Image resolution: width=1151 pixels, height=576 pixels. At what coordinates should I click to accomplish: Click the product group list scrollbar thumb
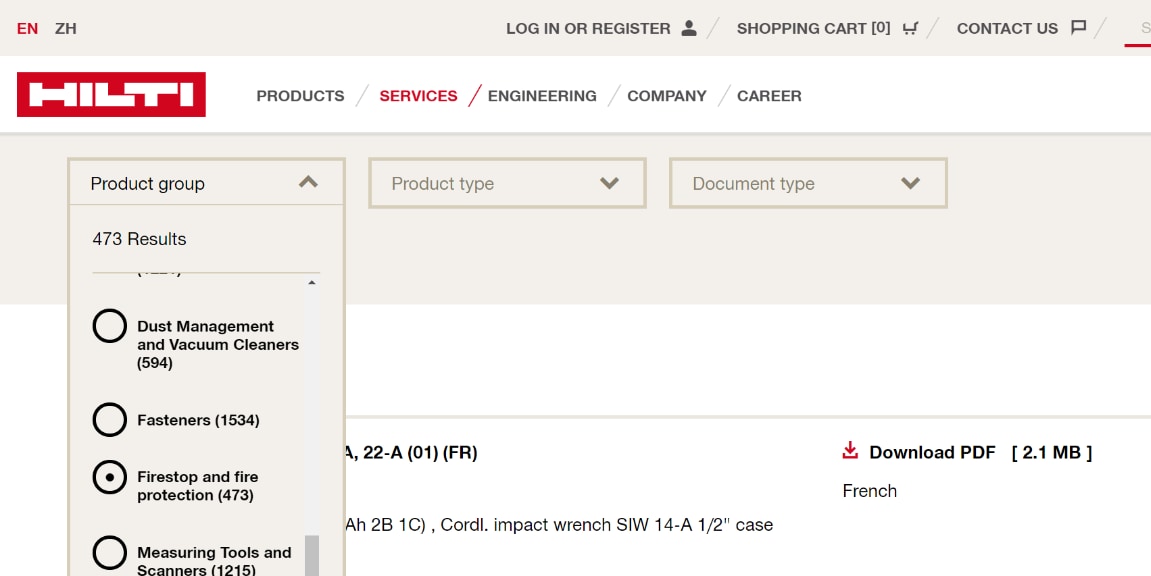point(312,555)
